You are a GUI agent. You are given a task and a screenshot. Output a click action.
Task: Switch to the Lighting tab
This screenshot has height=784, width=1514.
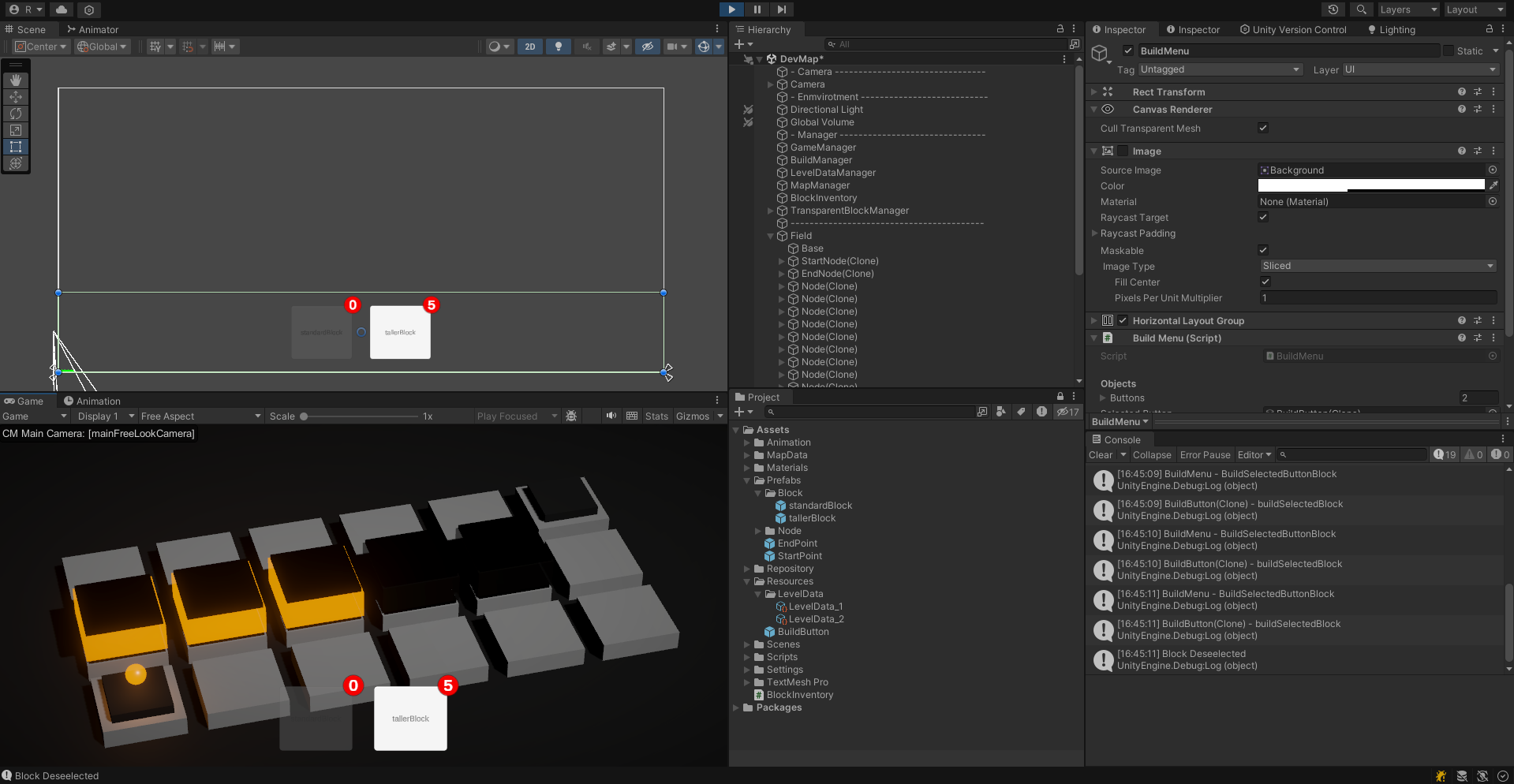(x=1392, y=30)
